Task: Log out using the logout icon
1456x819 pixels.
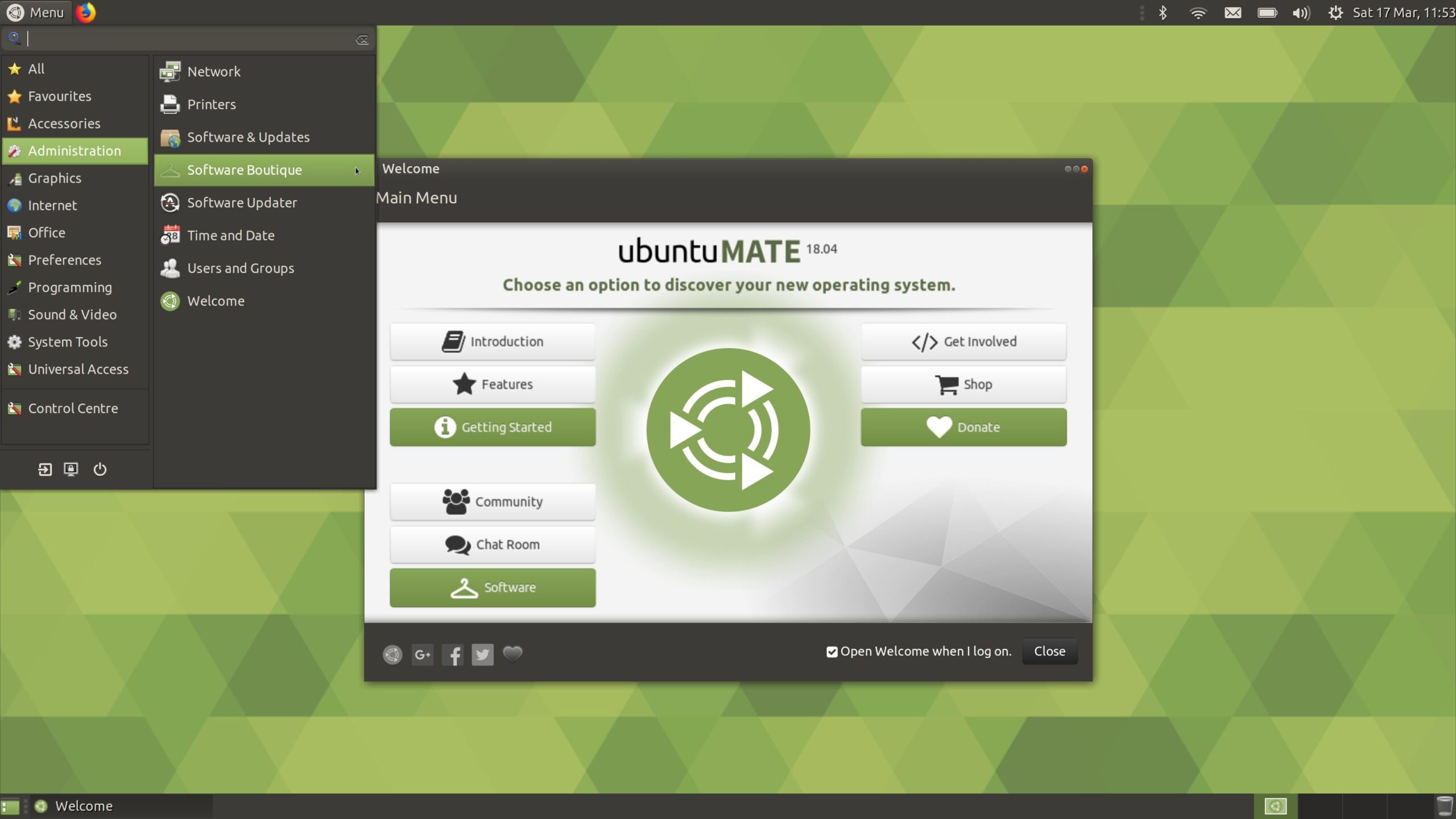Action: (x=44, y=469)
